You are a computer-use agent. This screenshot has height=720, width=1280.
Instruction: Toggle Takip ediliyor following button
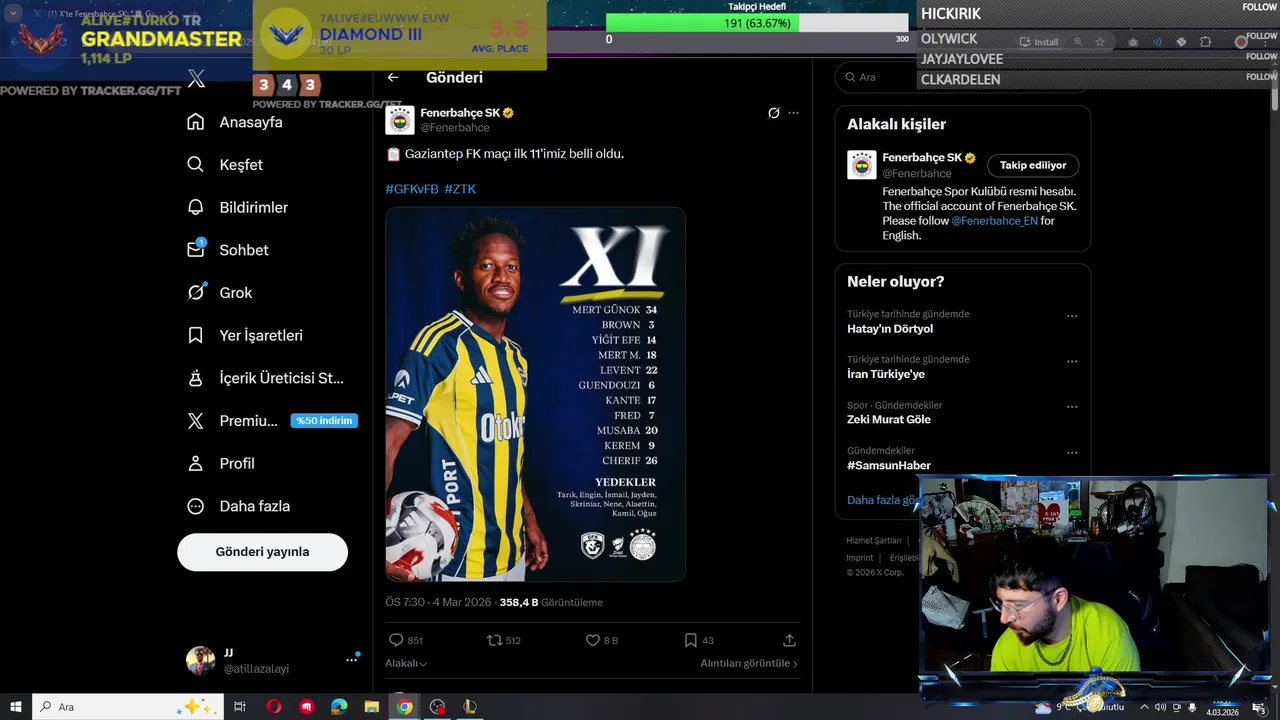[x=1033, y=165]
